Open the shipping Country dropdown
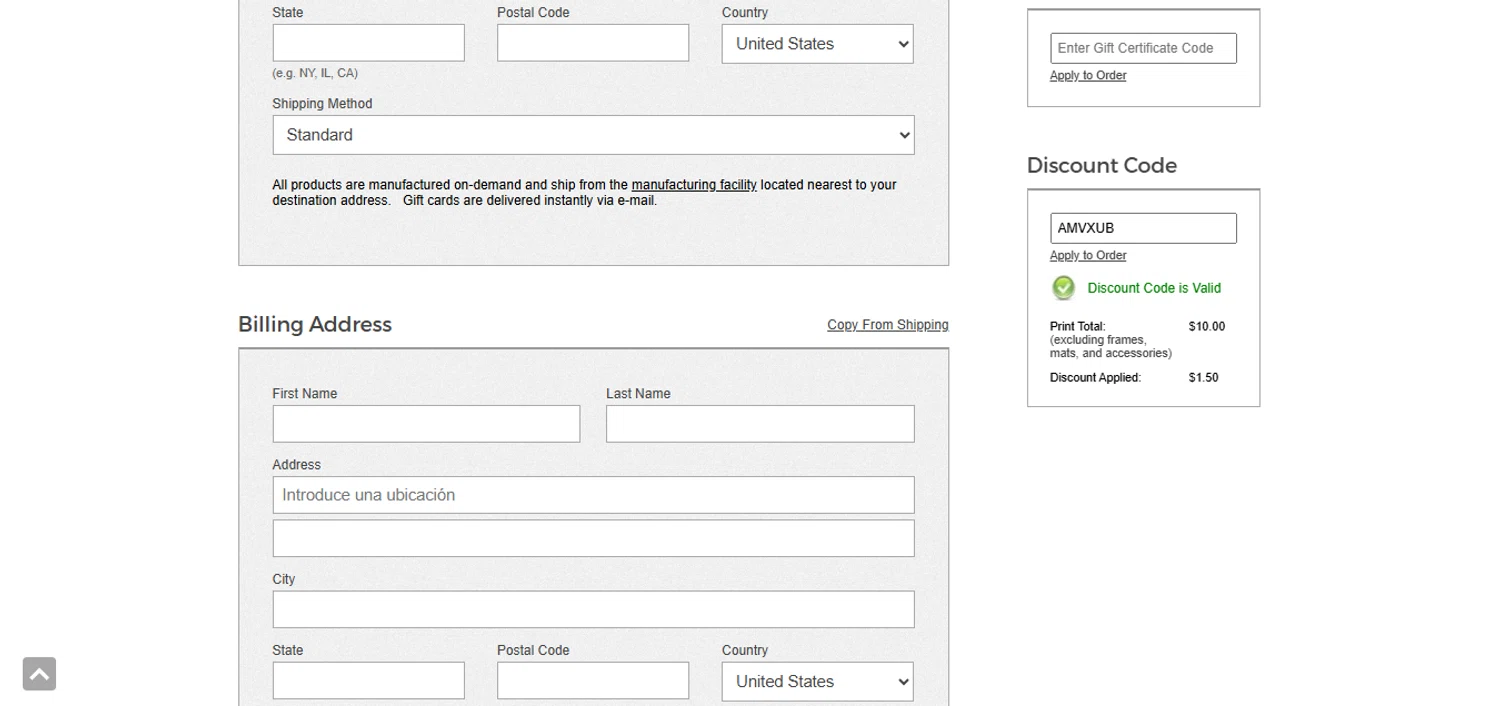 click(817, 44)
